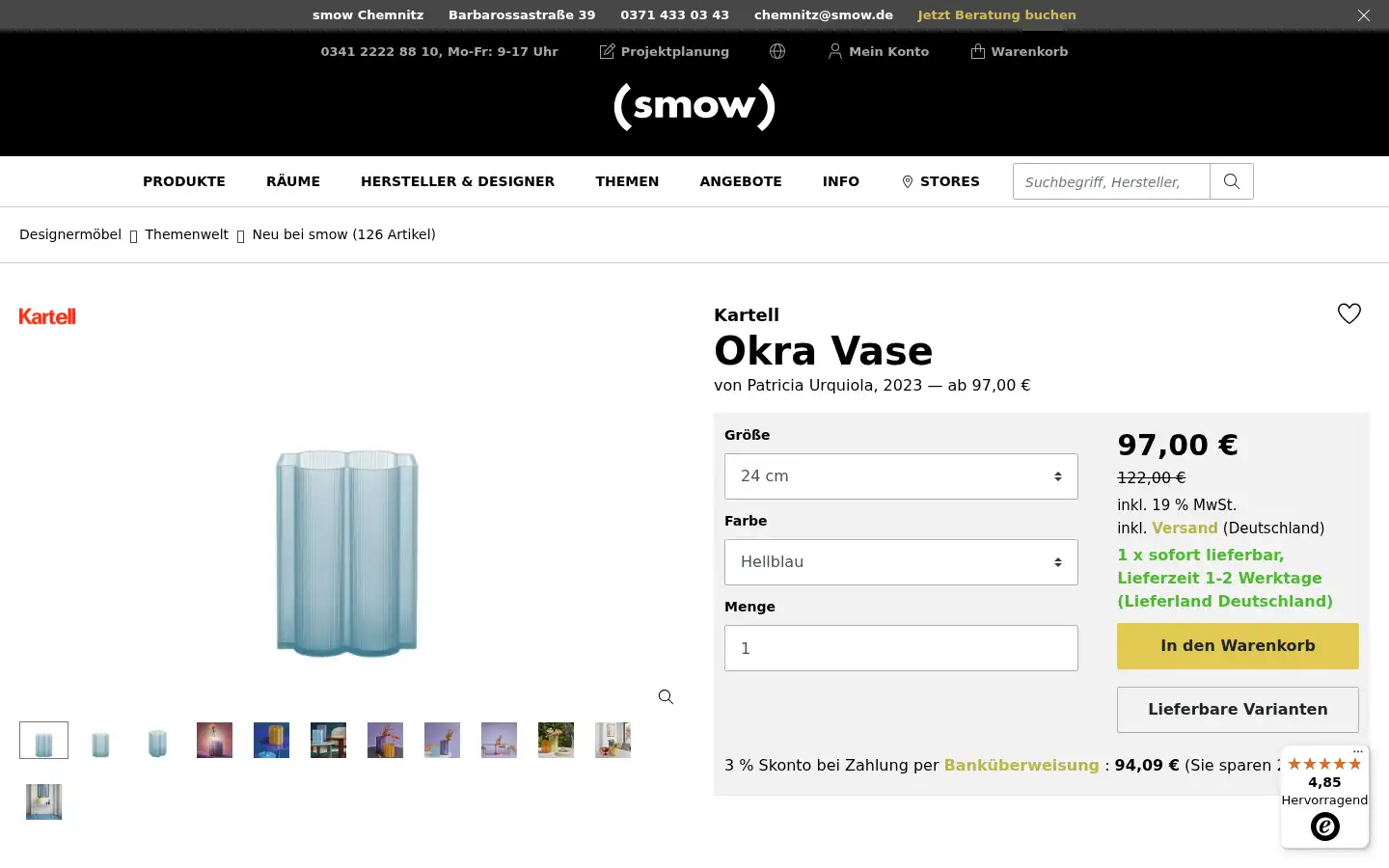This screenshot has height=868, width=1389.
Task: Open the Trusted Shops rating badge
Action: pyautogui.click(x=1324, y=798)
